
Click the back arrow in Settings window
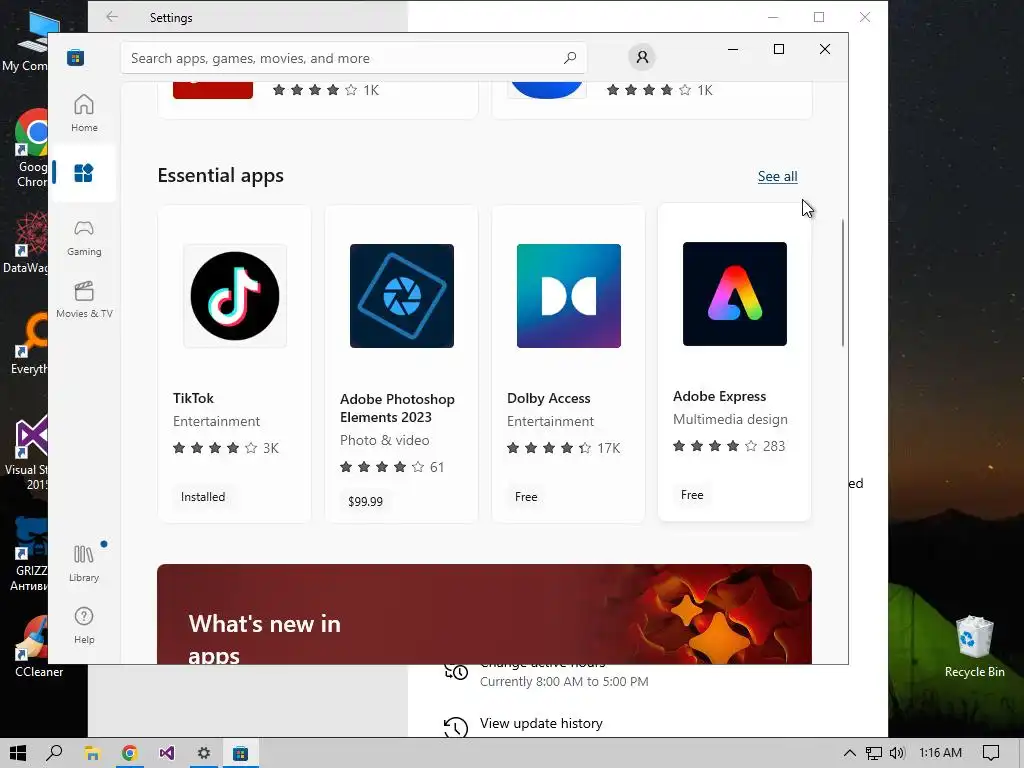tap(112, 17)
